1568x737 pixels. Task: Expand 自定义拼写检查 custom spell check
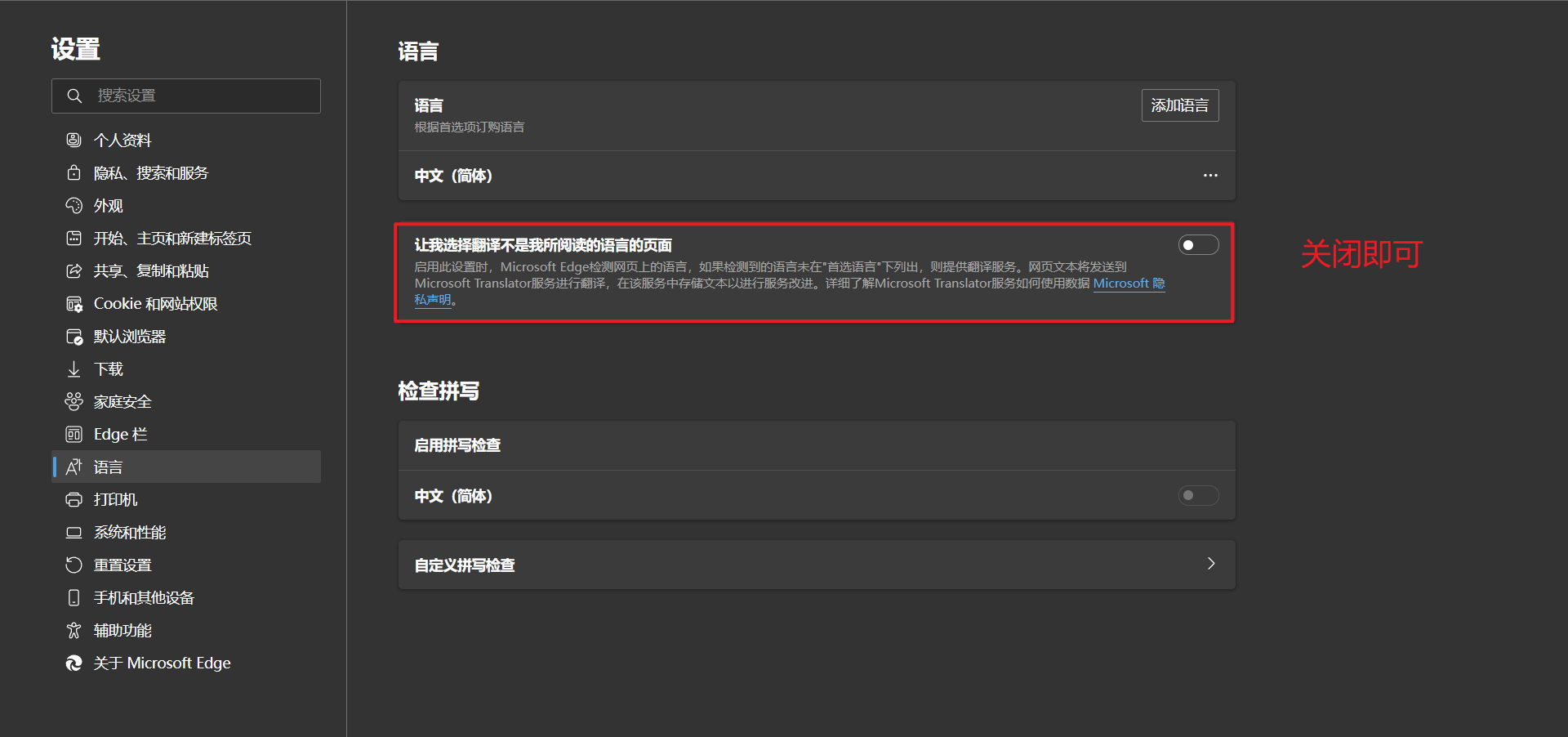coord(1211,564)
